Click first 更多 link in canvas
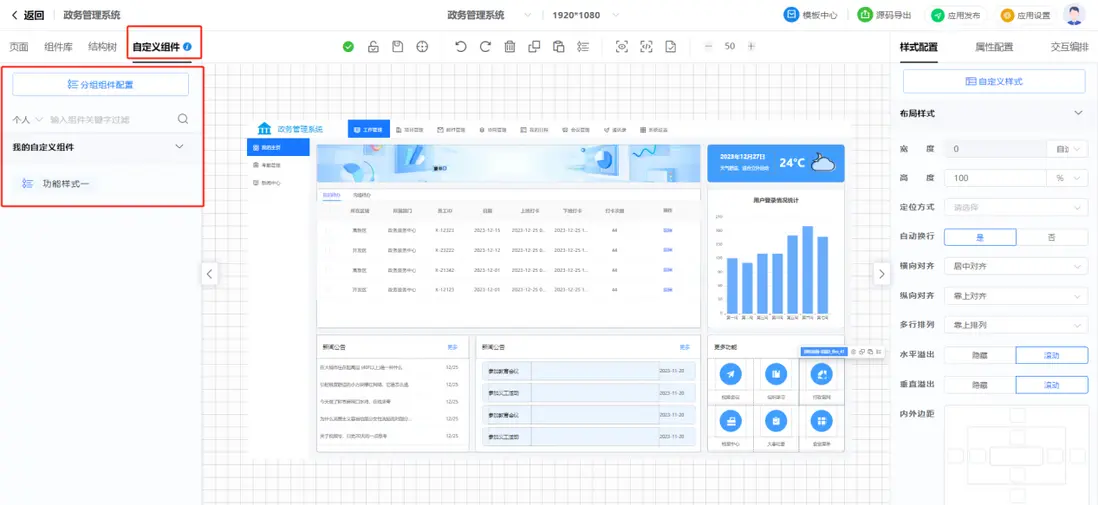Screen dimensions: 1098x505 click(452, 347)
